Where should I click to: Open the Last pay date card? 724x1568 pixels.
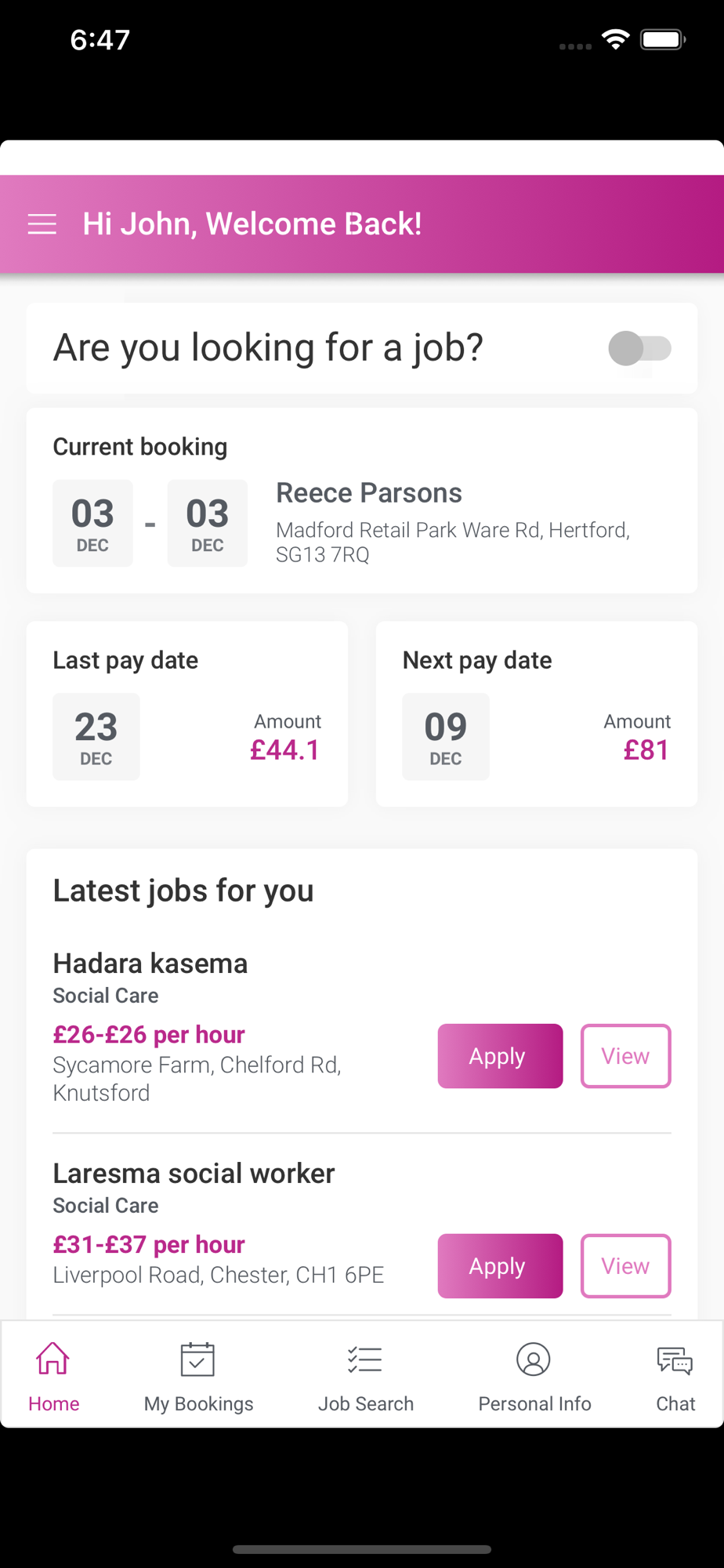click(x=187, y=714)
